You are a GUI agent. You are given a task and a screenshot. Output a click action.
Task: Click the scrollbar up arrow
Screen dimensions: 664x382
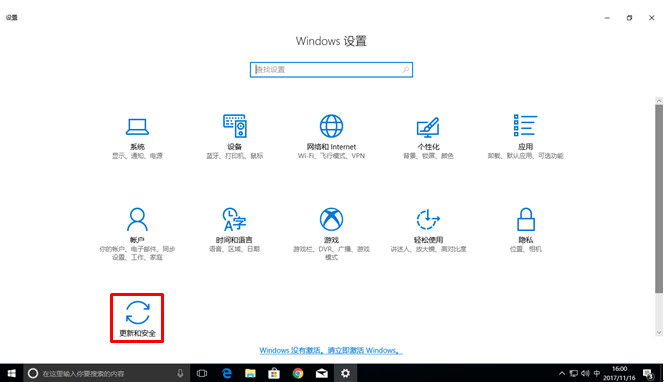click(658, 101)
